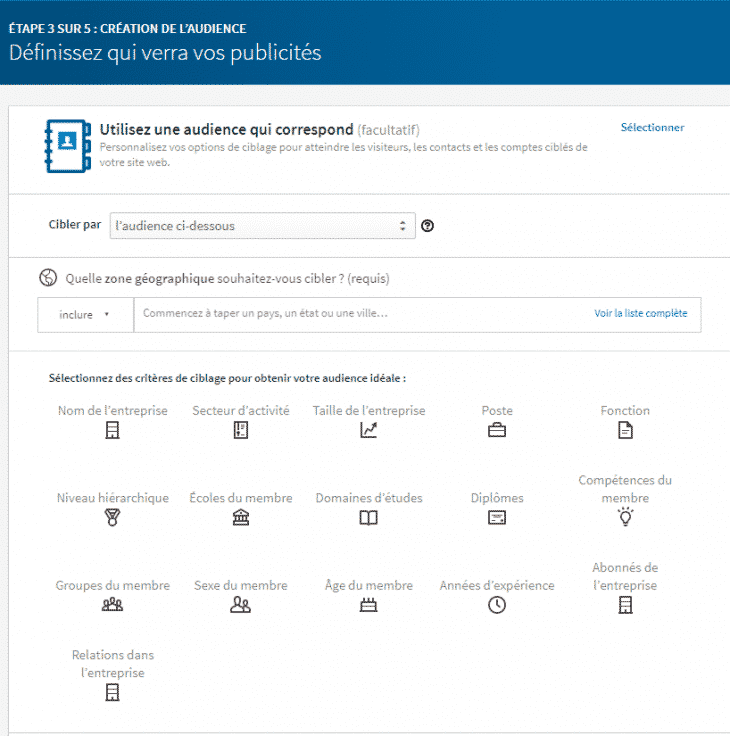Click the help question mark icon
This screenshot has height=736, width=730.
(428, 226)
